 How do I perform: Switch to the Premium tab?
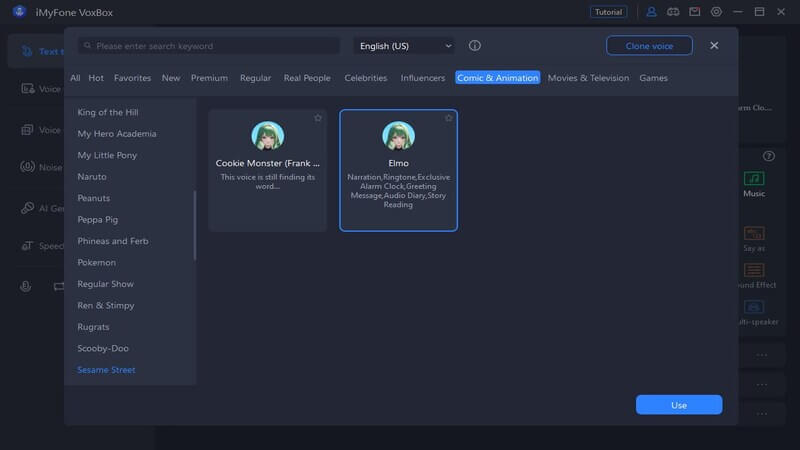[209, 78]
